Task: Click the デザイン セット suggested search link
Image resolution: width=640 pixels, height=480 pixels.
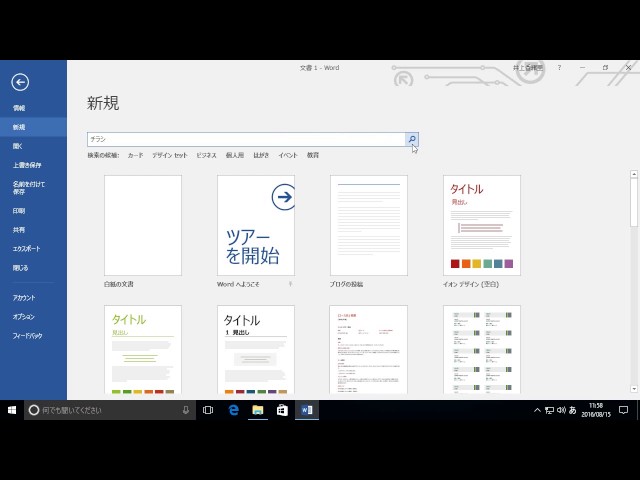Action: (169, 155)
